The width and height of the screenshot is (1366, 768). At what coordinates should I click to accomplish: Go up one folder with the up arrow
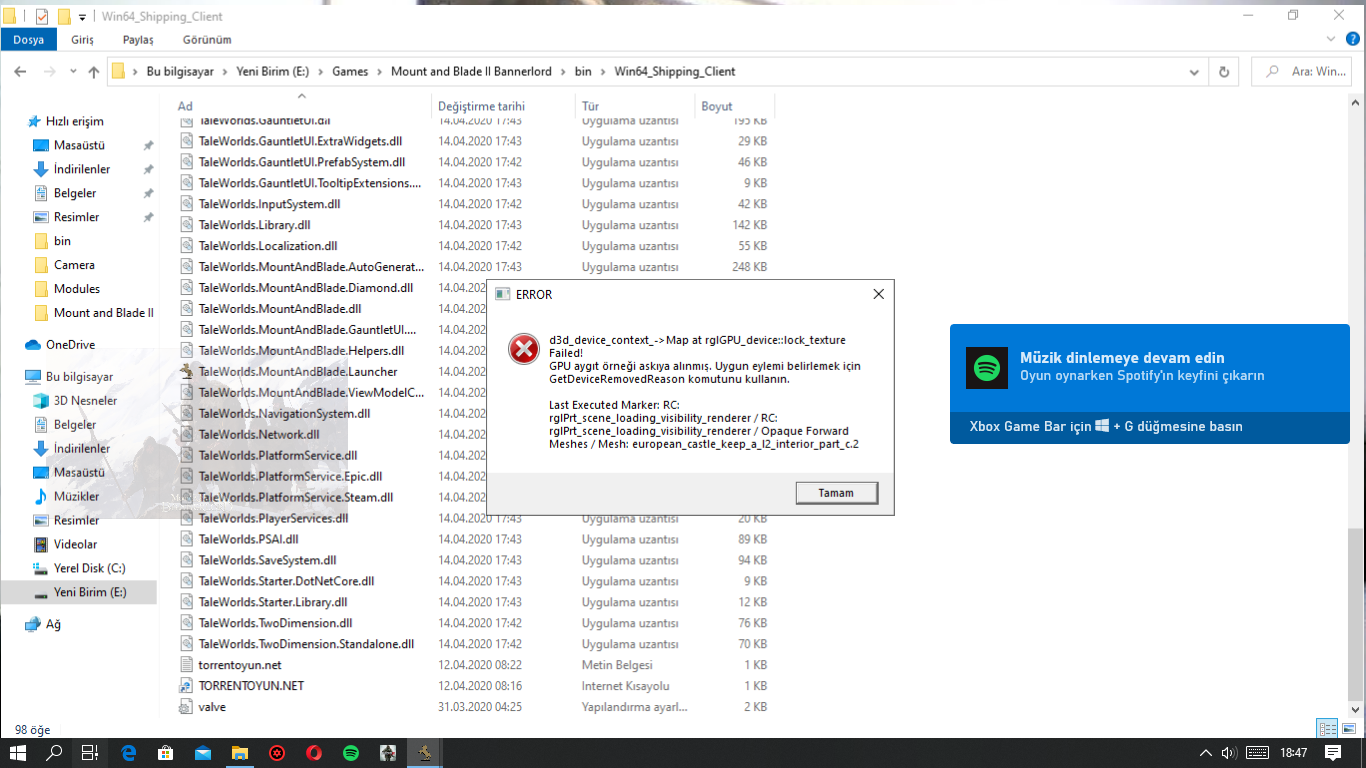pos(94,72)
